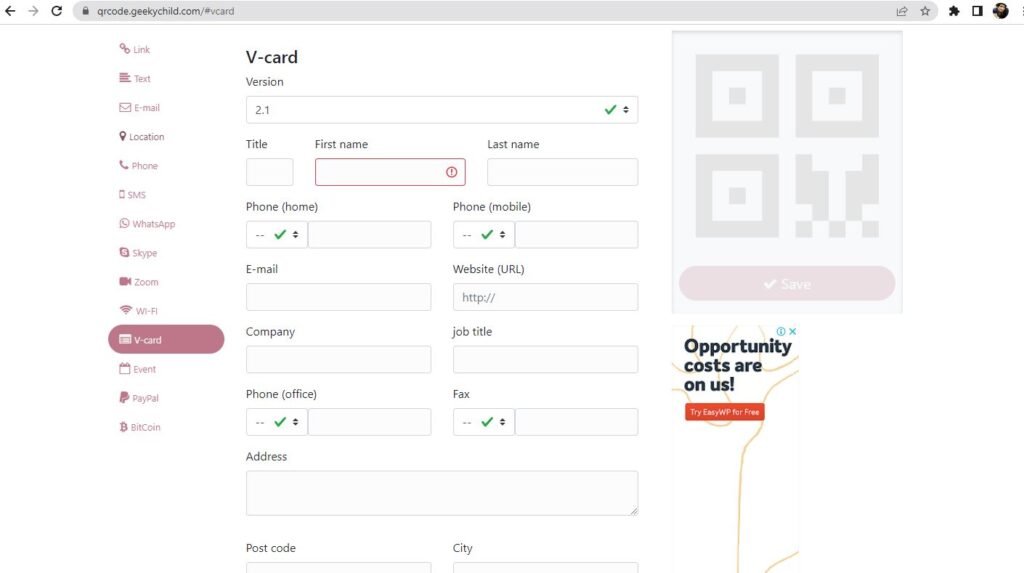Bookmark page with star icon

925,11
